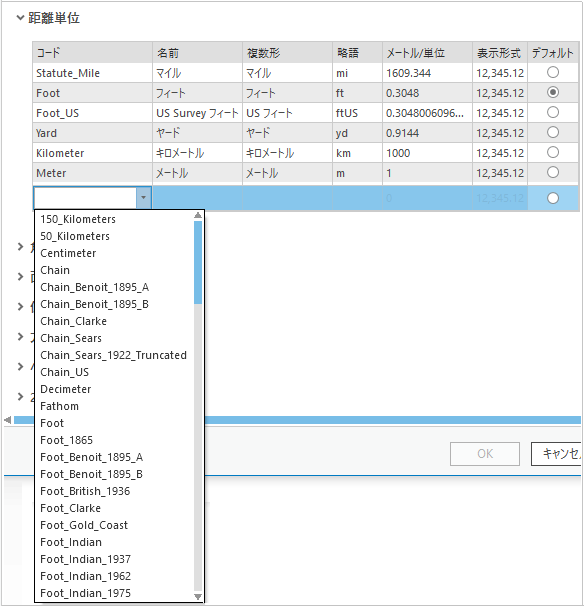Select the Statute_Mile code cell
This screenshot has width=584, height=606.
coord(92,73)
